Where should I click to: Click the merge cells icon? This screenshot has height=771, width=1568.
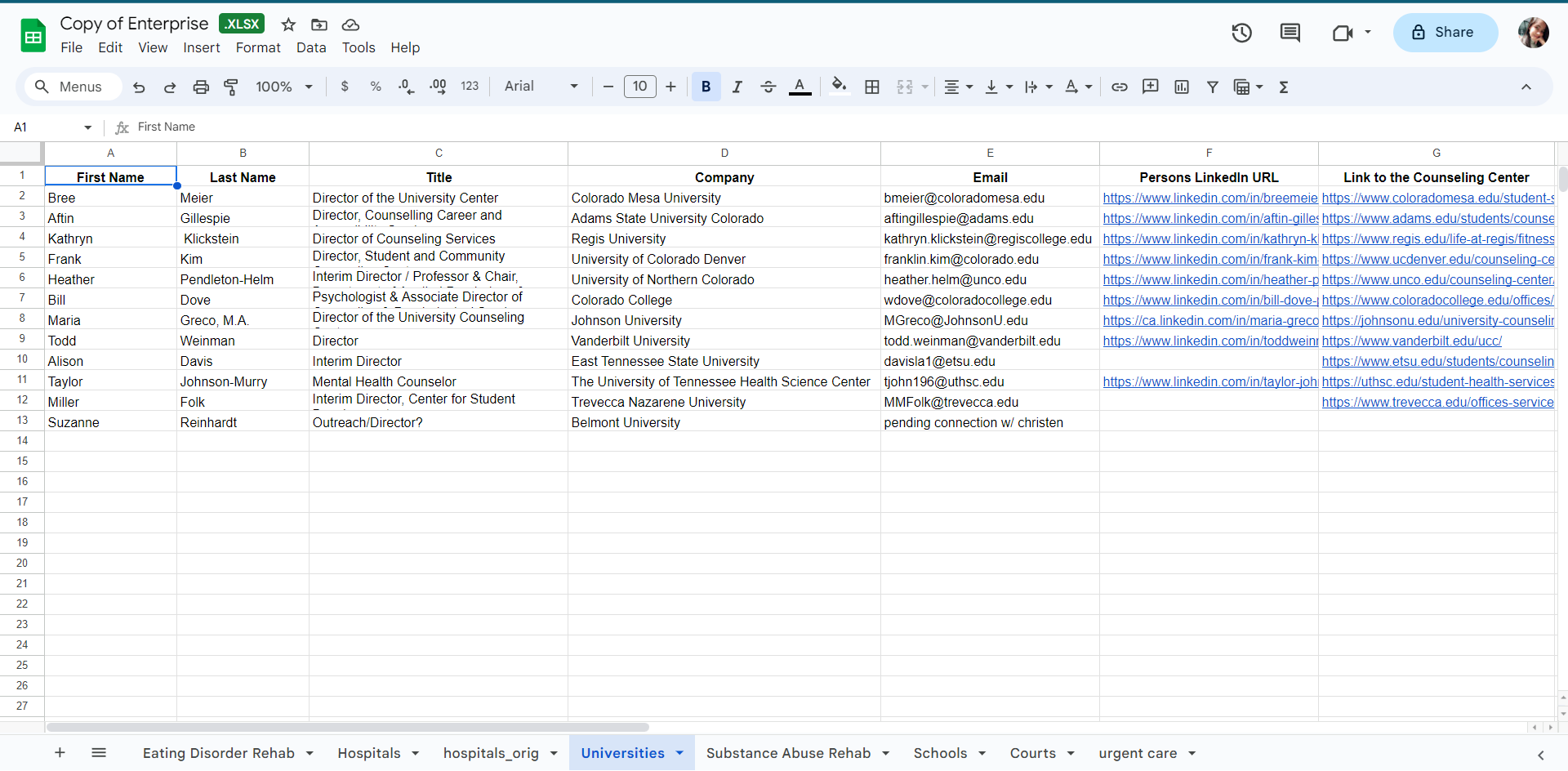[x=905, y=87]
